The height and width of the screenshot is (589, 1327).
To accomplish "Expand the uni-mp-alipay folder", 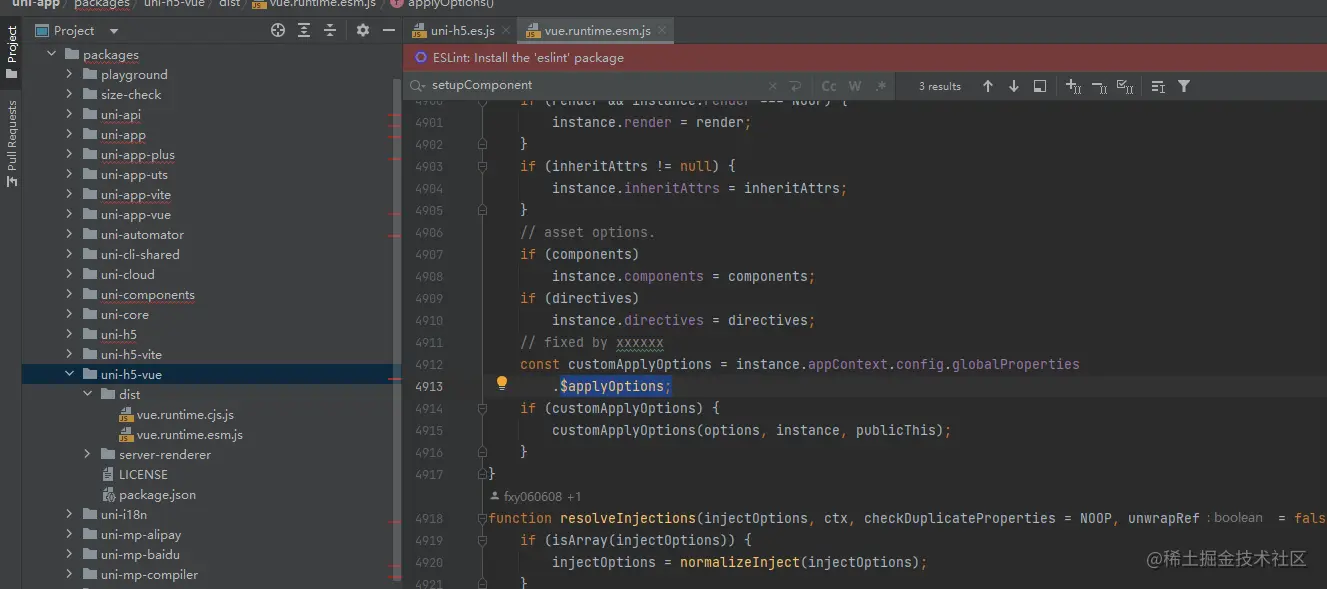I will pyautogui.click(x=69, y=534).
